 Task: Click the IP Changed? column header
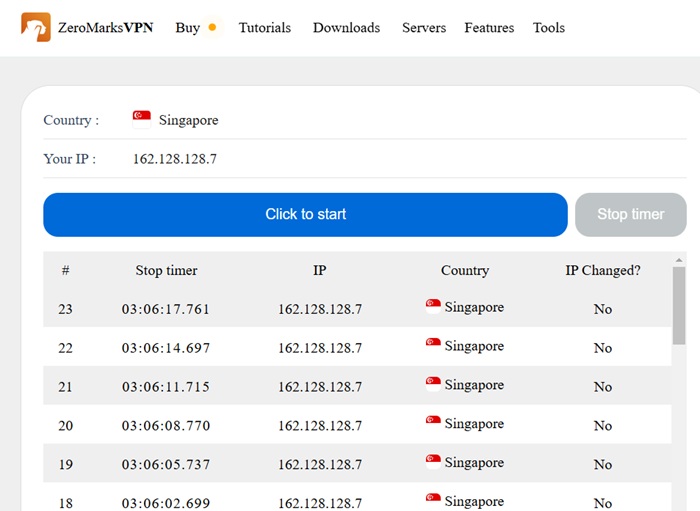coord(603,270)
